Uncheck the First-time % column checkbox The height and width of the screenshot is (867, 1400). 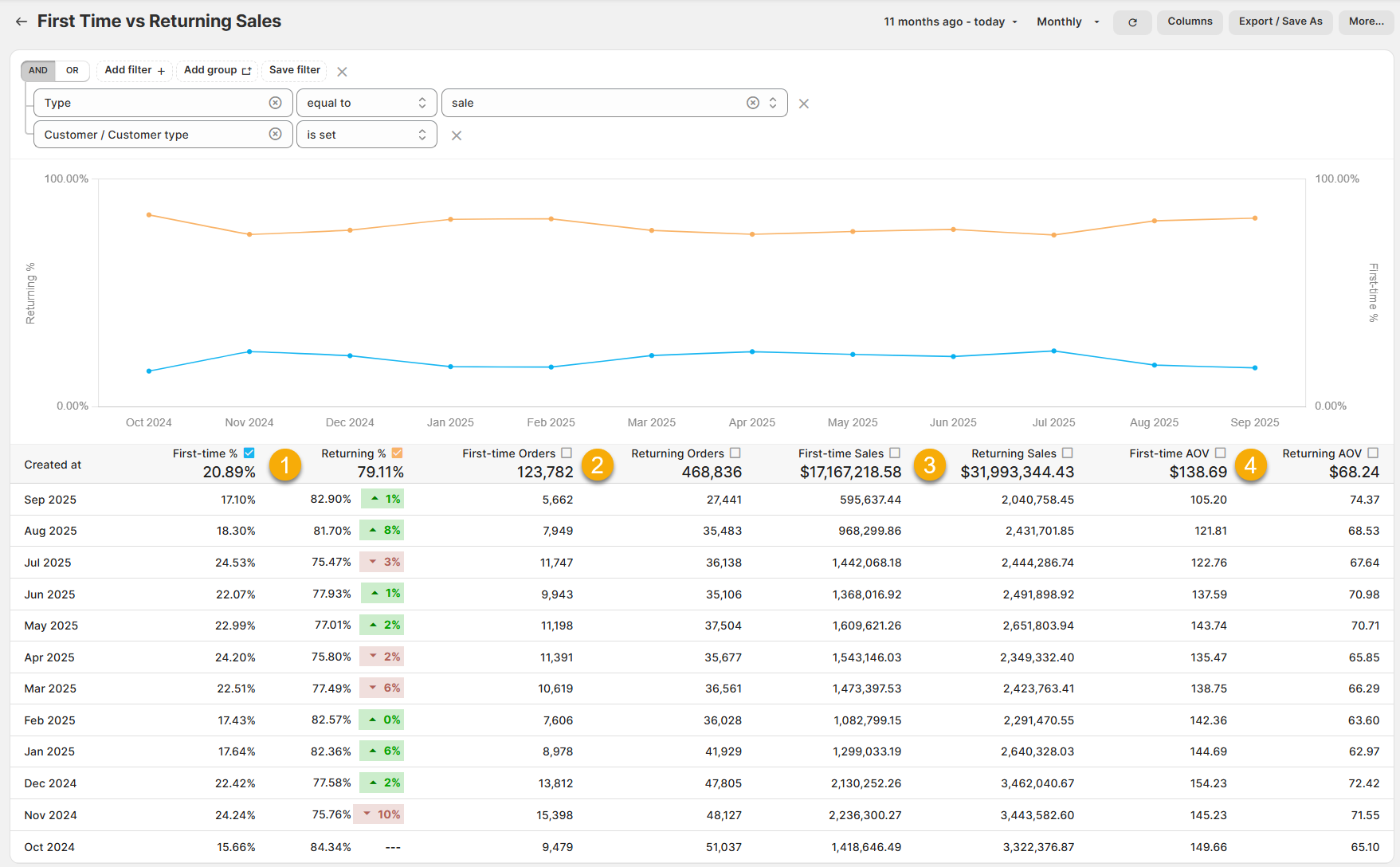click(x=249, y=453)
